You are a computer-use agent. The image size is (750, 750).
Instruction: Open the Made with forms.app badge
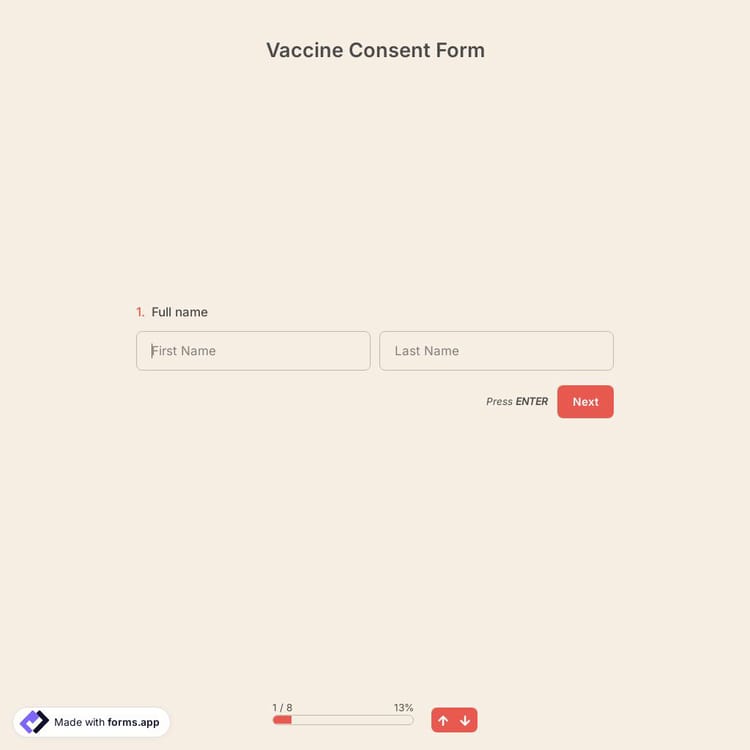pos(92,722)
